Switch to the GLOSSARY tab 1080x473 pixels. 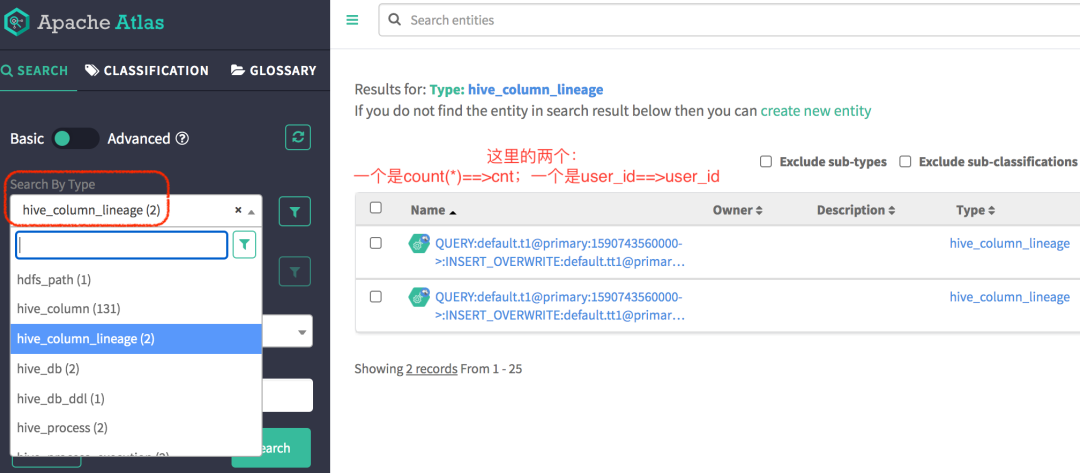pos(273,70)
